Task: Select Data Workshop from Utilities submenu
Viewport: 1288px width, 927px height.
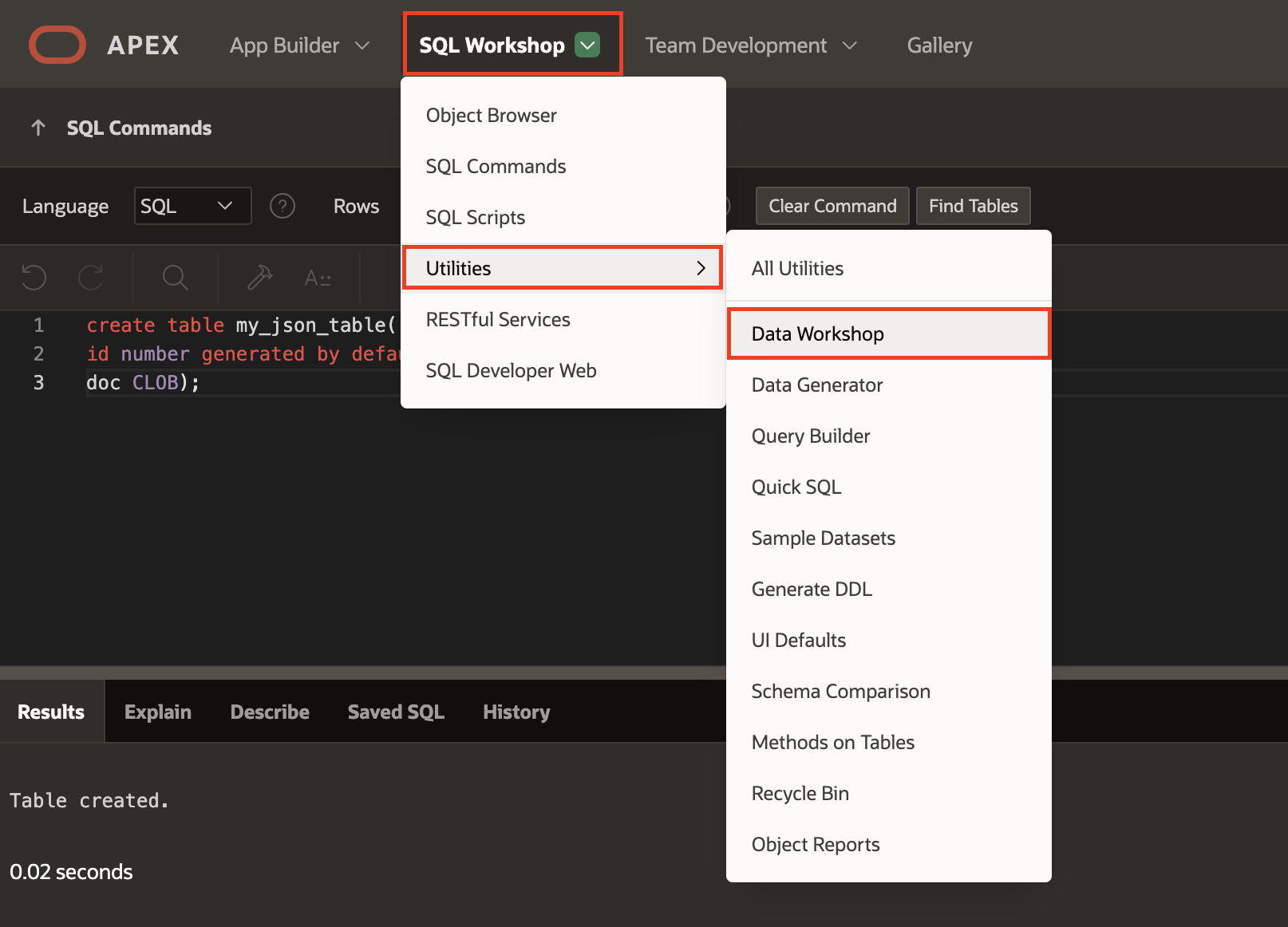Action: [x=817, y=333]
